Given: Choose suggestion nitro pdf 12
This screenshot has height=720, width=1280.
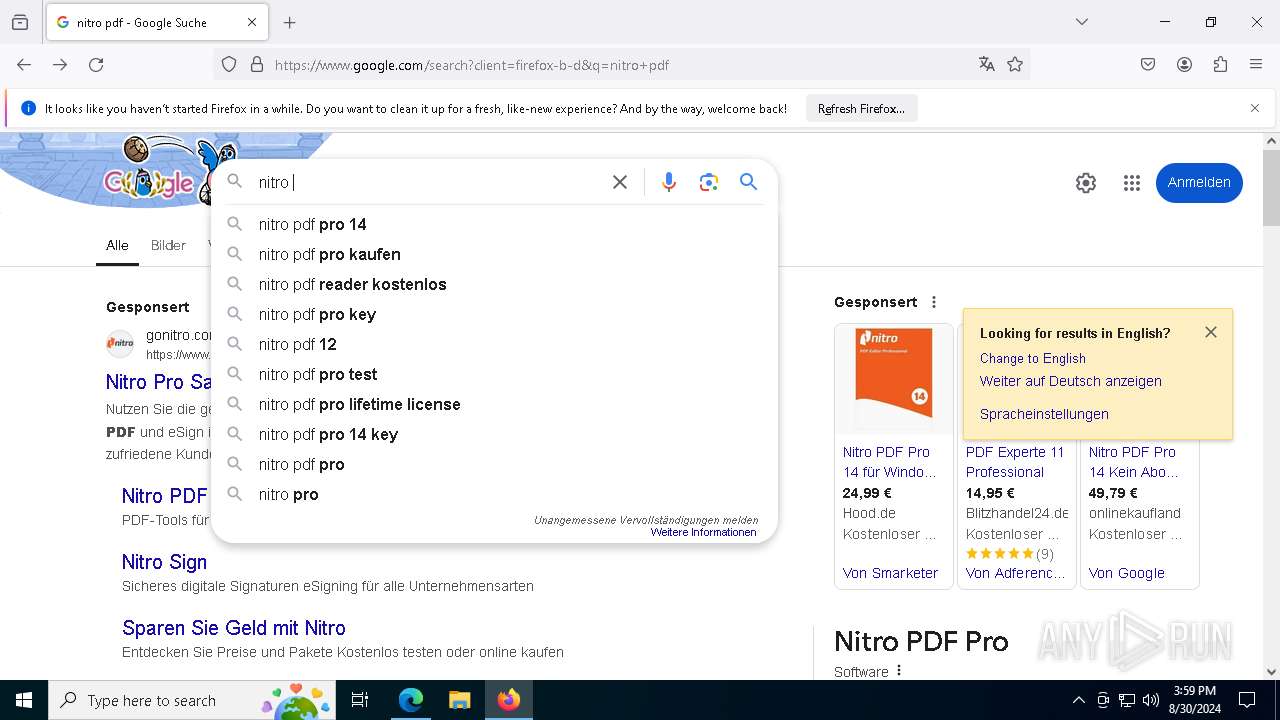Looking at the screenshot, I should 494,344.
